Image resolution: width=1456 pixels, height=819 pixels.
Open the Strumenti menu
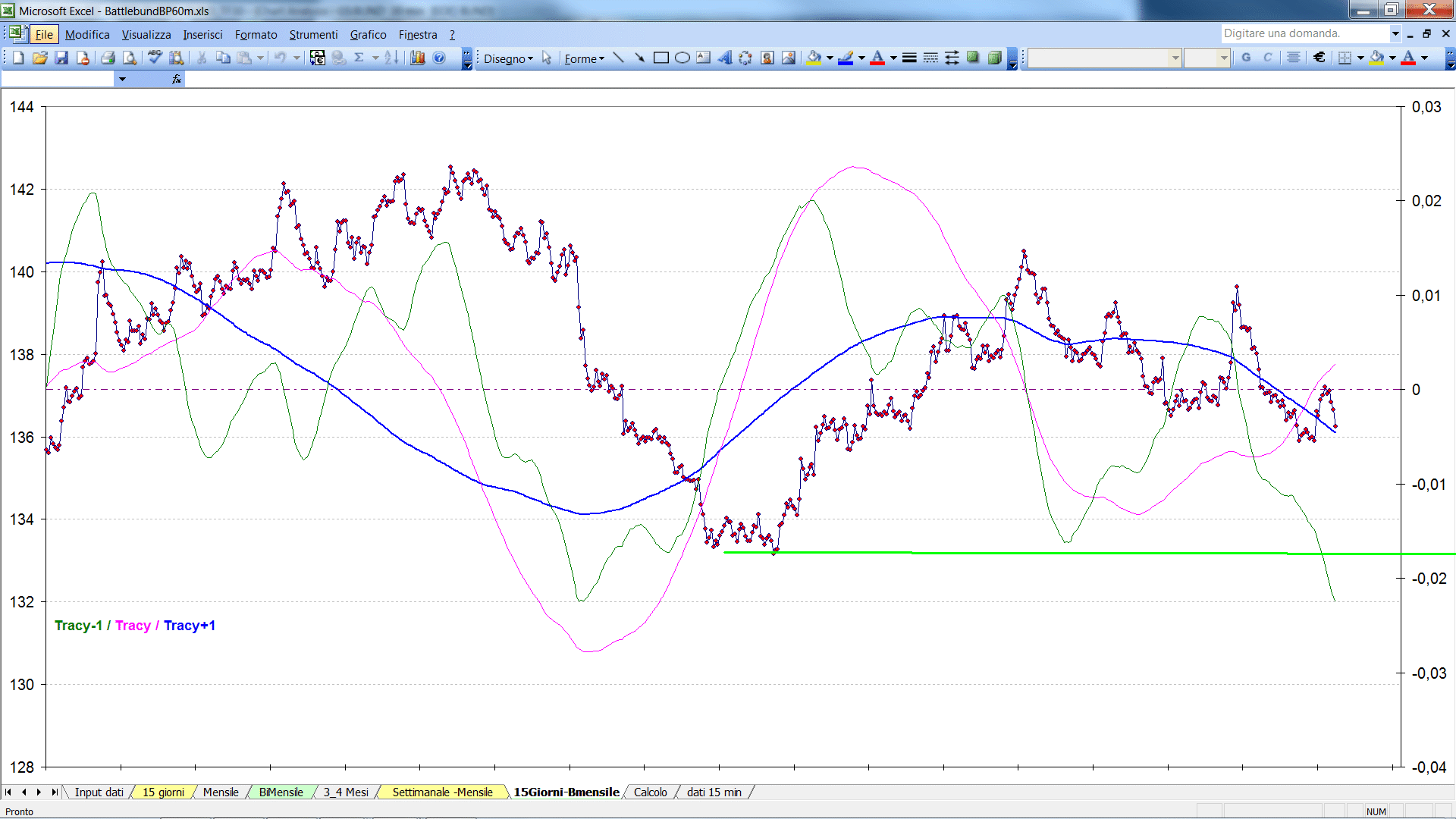pyautogui.click(x=313, y=34)
